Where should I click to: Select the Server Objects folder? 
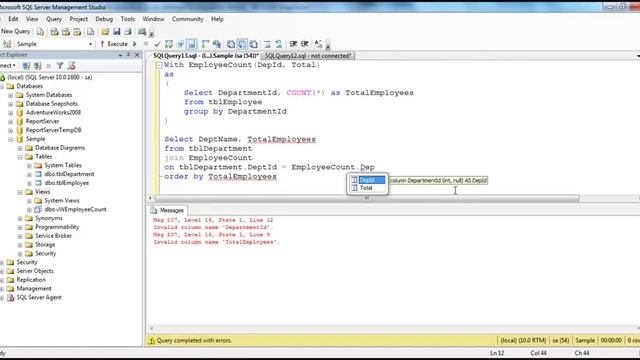[35, 271]
